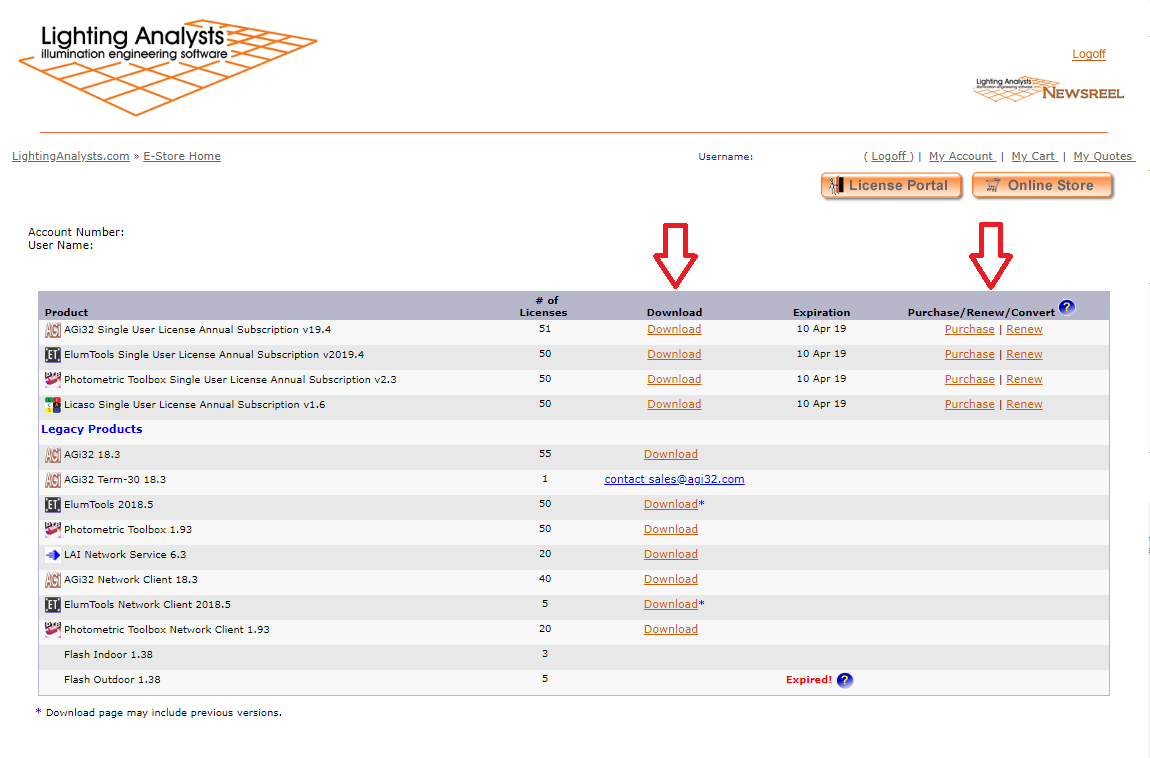Go to LightingAnalysts.com breadcrumb link

pyautogui.click(x=70, y=156)
